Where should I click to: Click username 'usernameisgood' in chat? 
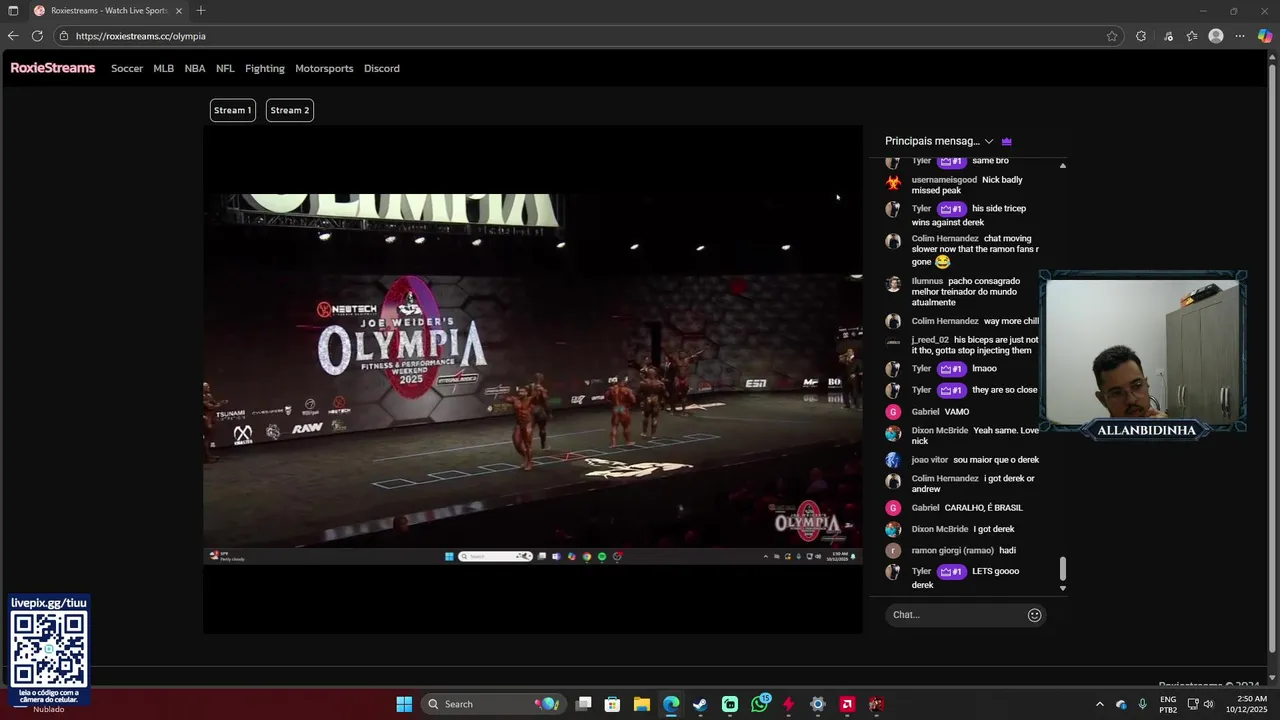(x=944, y=180)
